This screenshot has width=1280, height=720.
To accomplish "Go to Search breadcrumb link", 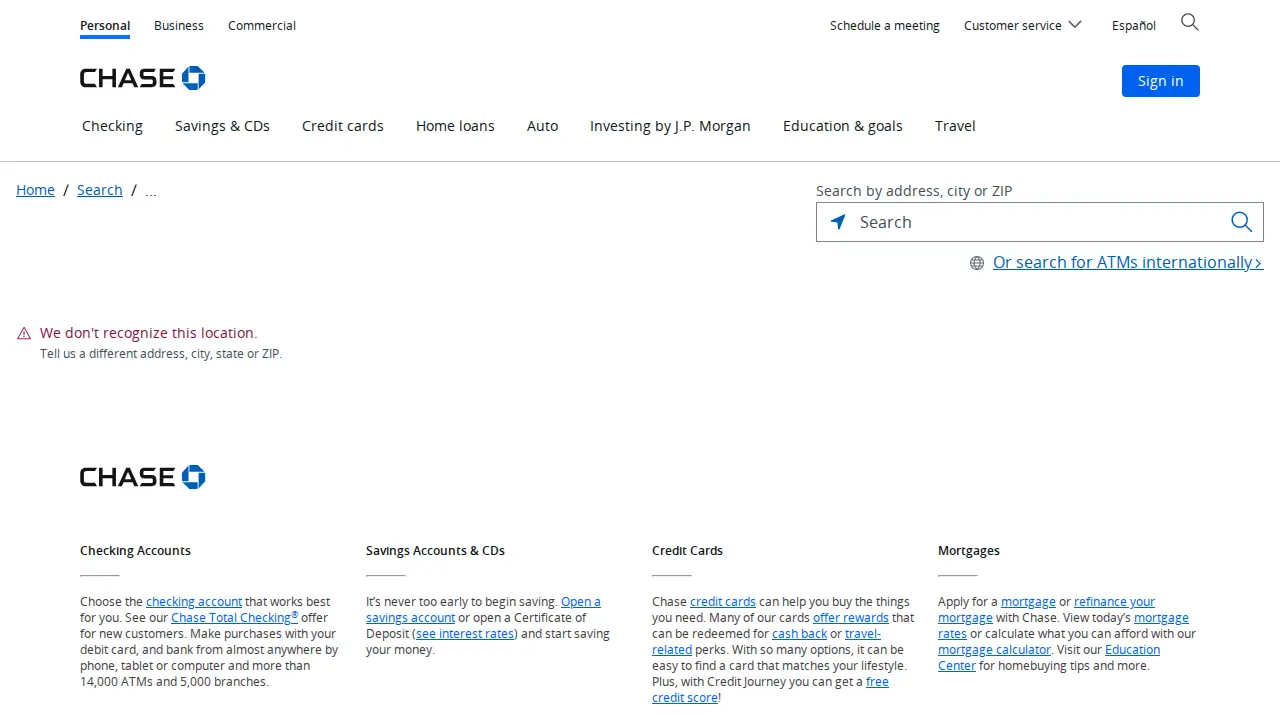I will (100, 190).
